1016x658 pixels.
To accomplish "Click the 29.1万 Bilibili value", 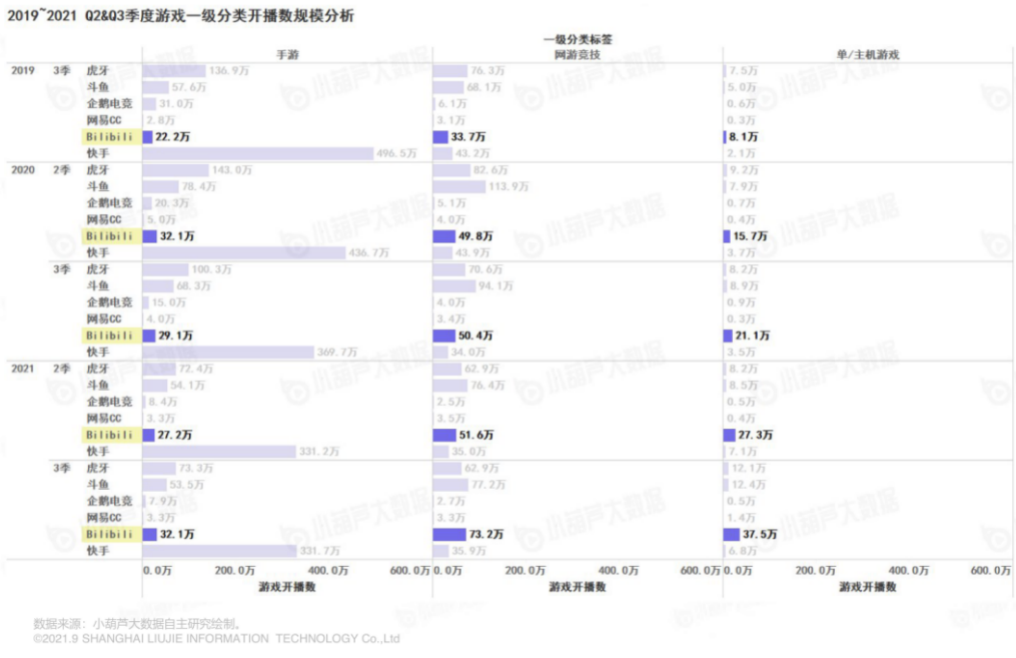I will coord(176,336).
